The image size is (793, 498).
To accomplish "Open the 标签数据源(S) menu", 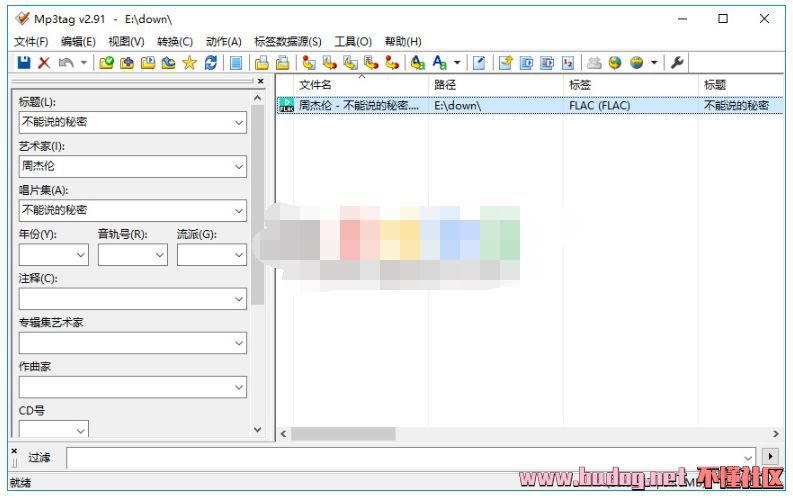I will [x=288, y=41].
